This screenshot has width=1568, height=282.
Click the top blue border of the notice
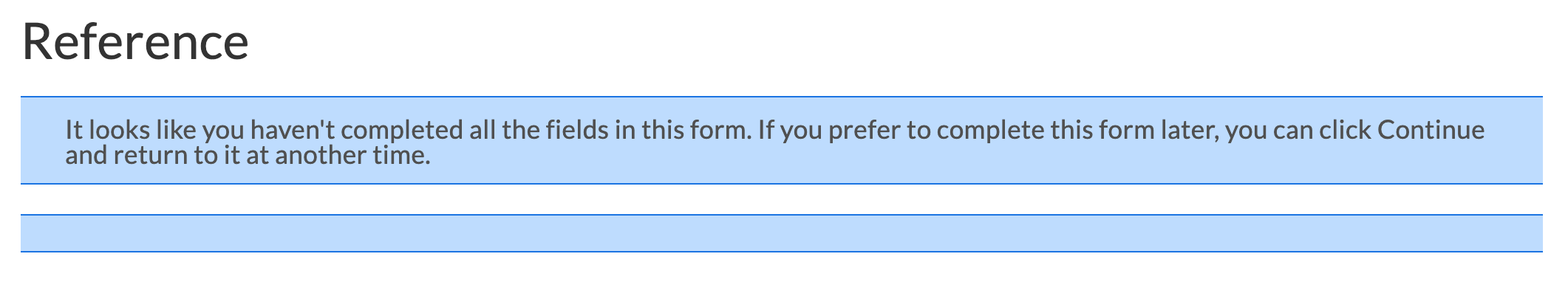pos(782,97)
